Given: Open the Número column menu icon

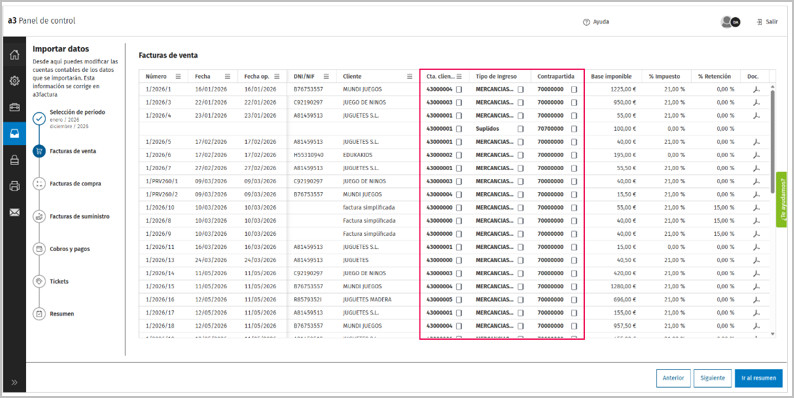Looking at the screenshot, I should [178, 76].
